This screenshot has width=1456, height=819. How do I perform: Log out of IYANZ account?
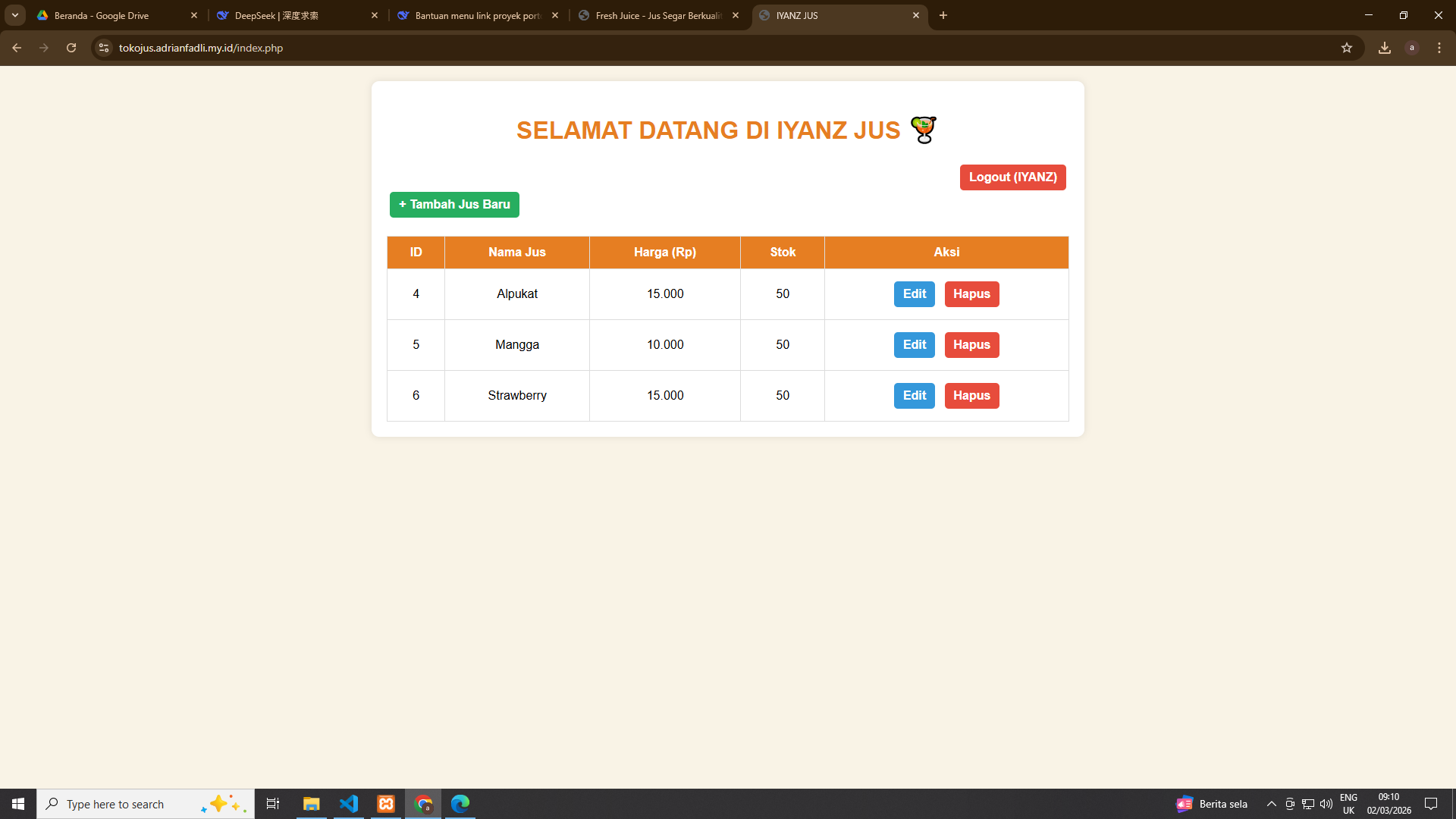click(1012, 177)
